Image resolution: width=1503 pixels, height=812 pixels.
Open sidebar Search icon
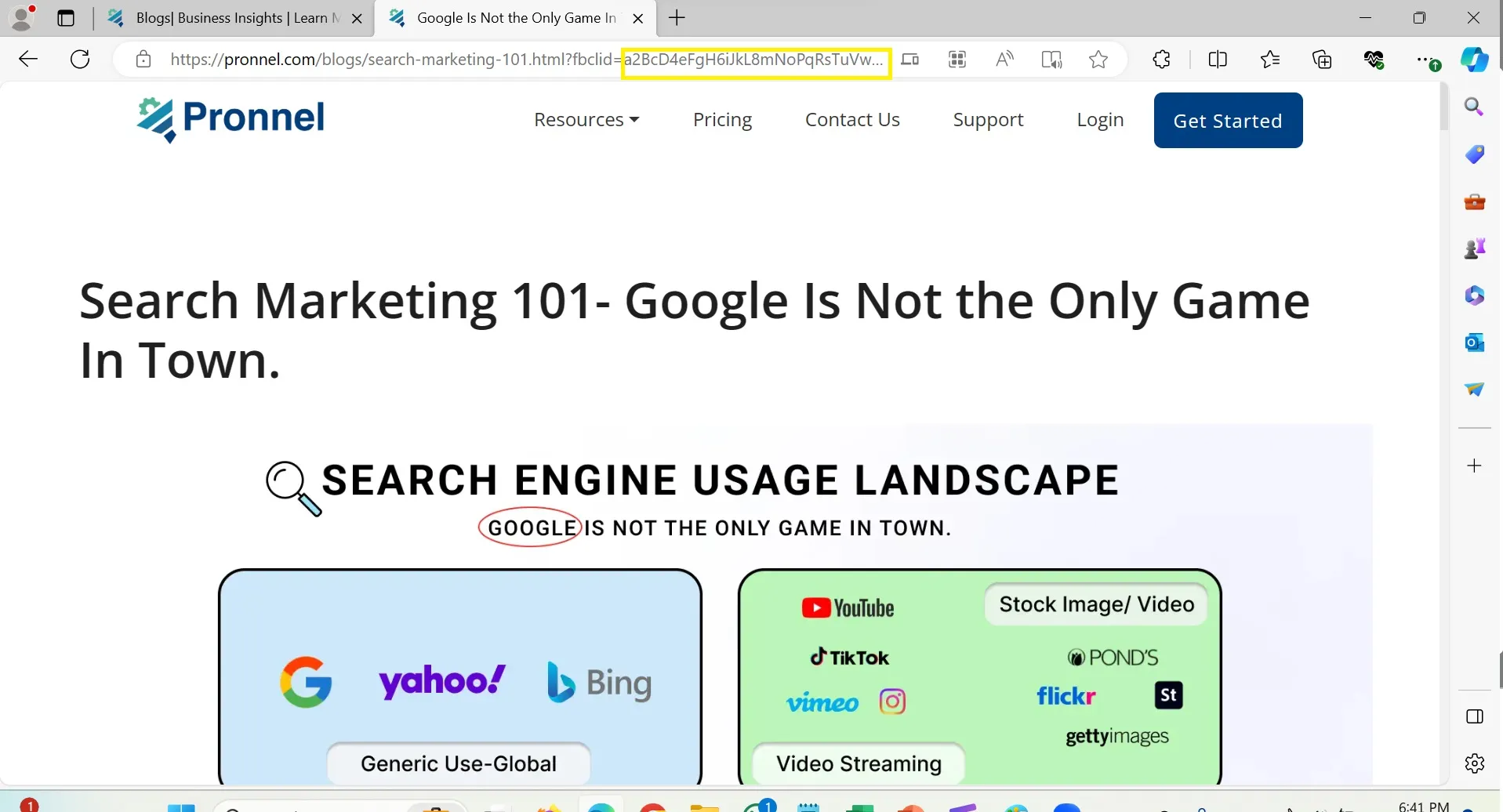[1475, 107]
